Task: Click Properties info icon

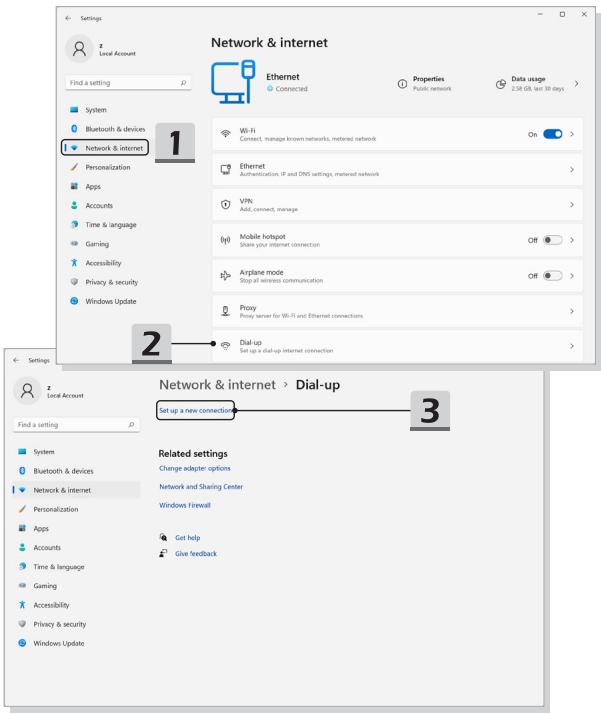Action: (402, 84)
